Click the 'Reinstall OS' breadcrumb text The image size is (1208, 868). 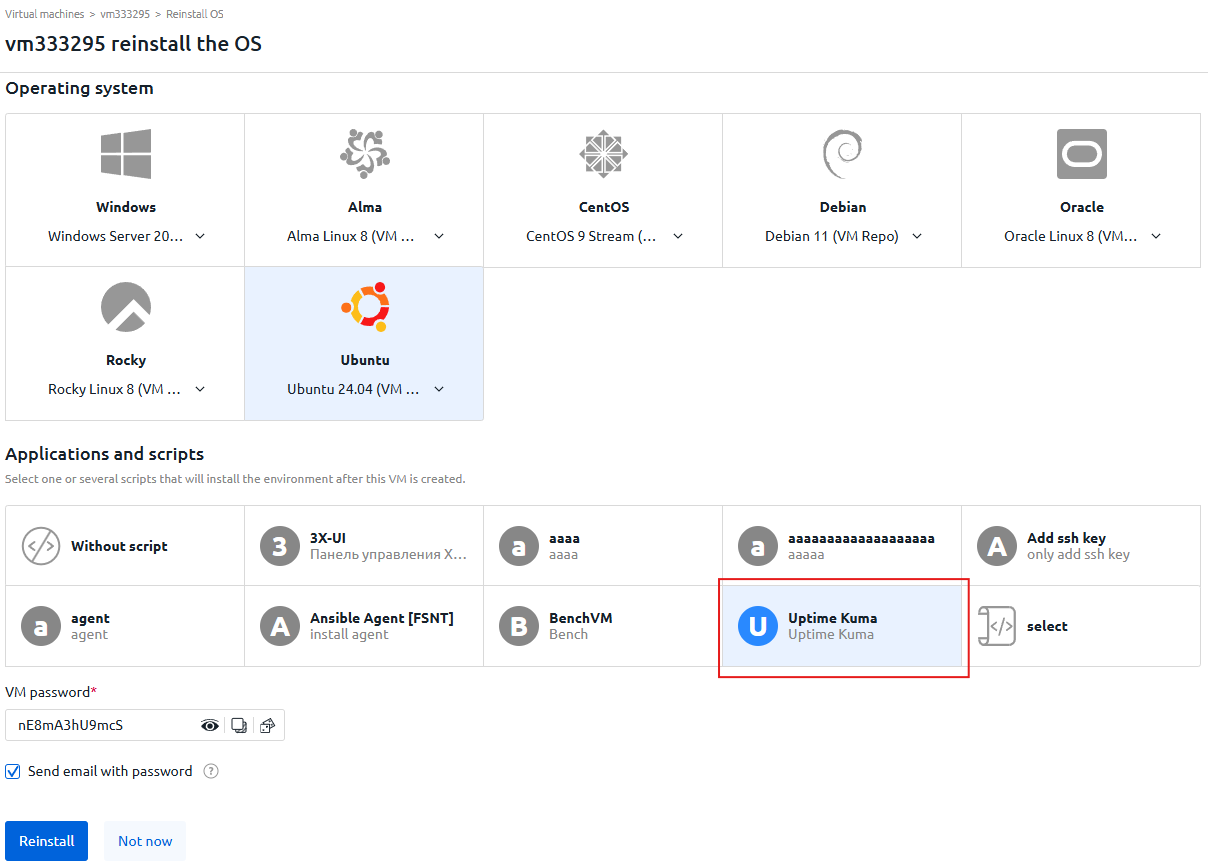coord(194,14)
